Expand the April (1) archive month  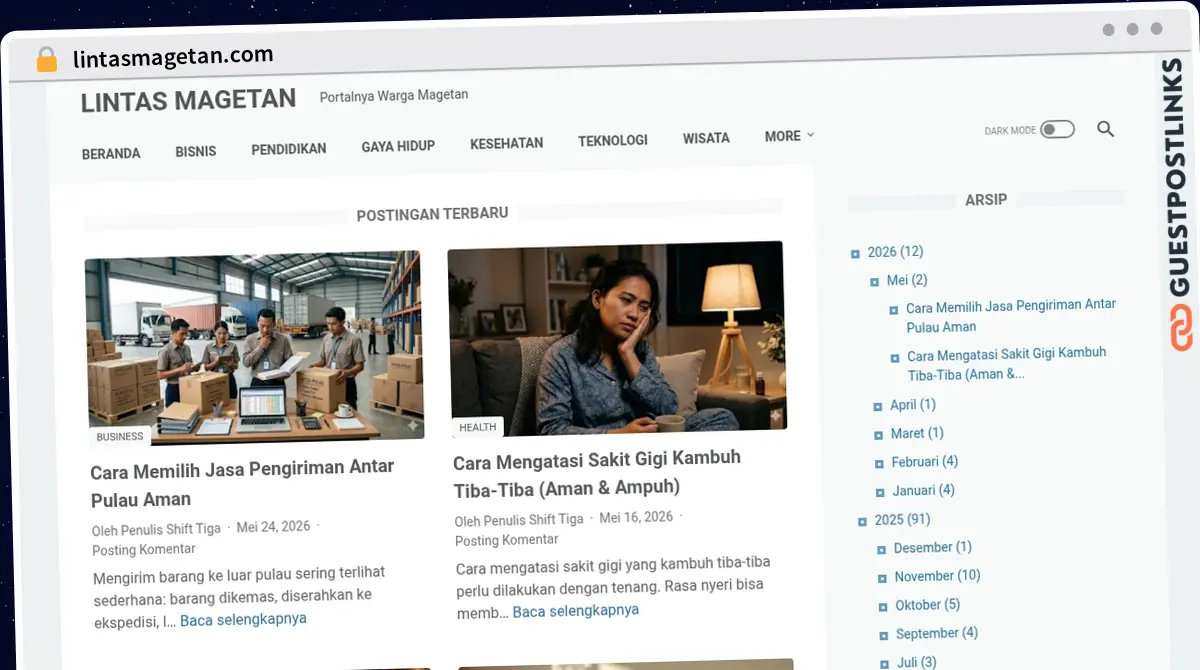tap(878, 406)
